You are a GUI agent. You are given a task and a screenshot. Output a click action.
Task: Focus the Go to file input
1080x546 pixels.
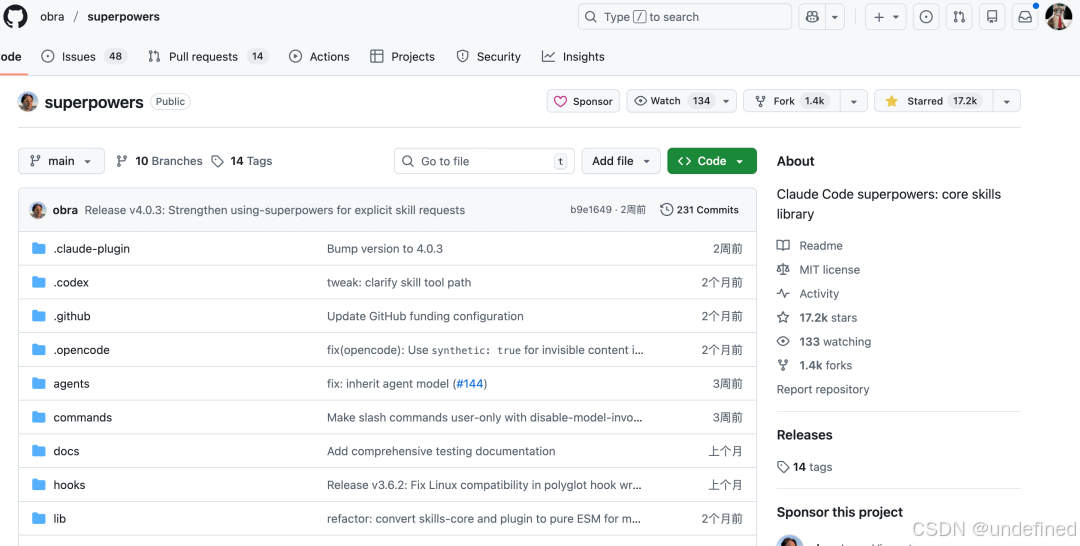point(484,161)
